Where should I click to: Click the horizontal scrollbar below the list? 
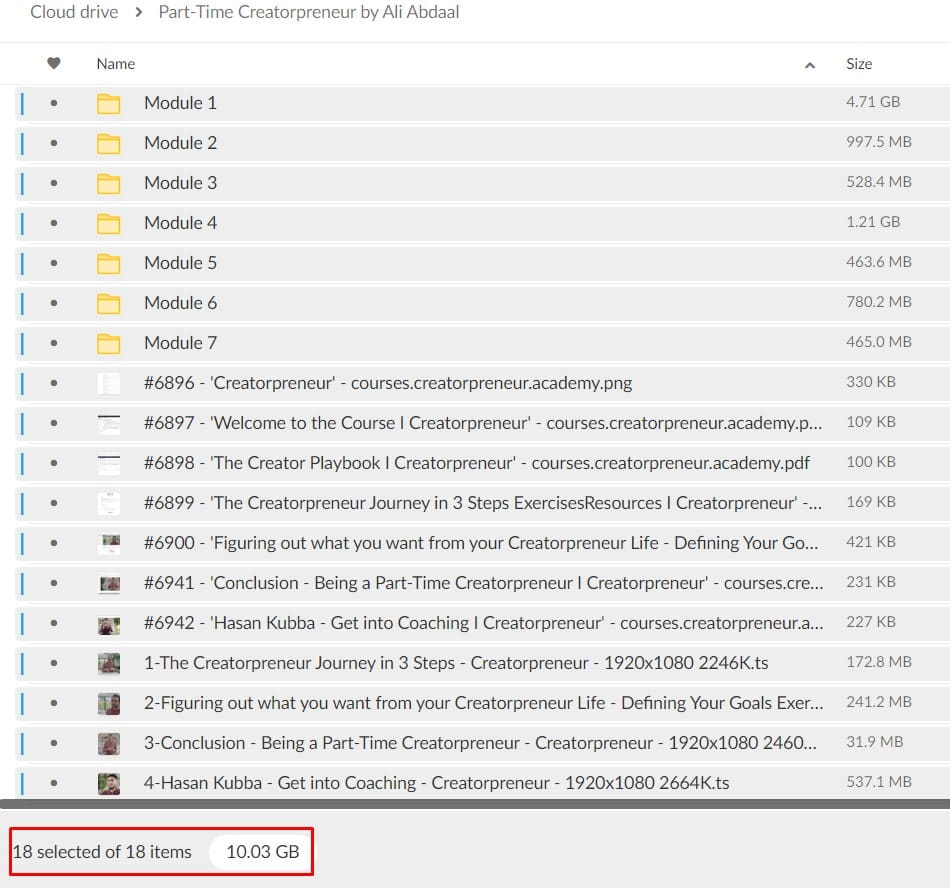pyautogui.click(x=475, y=803)
